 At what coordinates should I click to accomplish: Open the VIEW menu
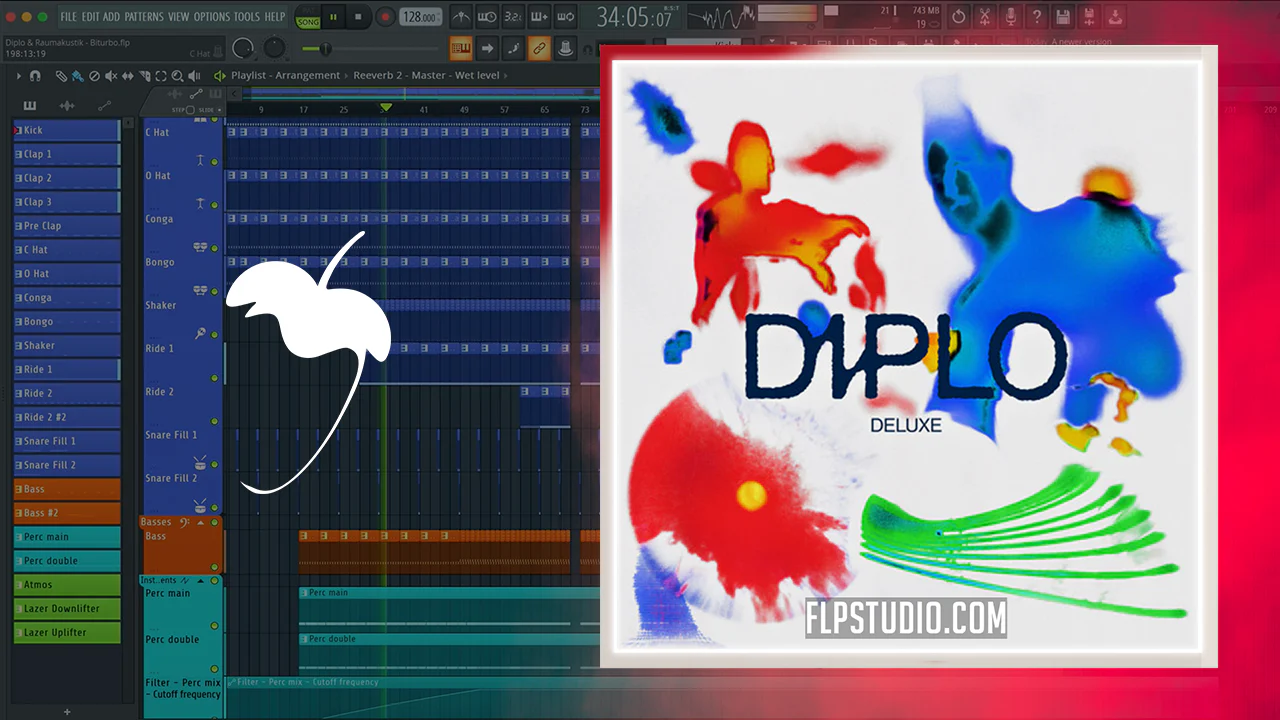coord(179,17)
